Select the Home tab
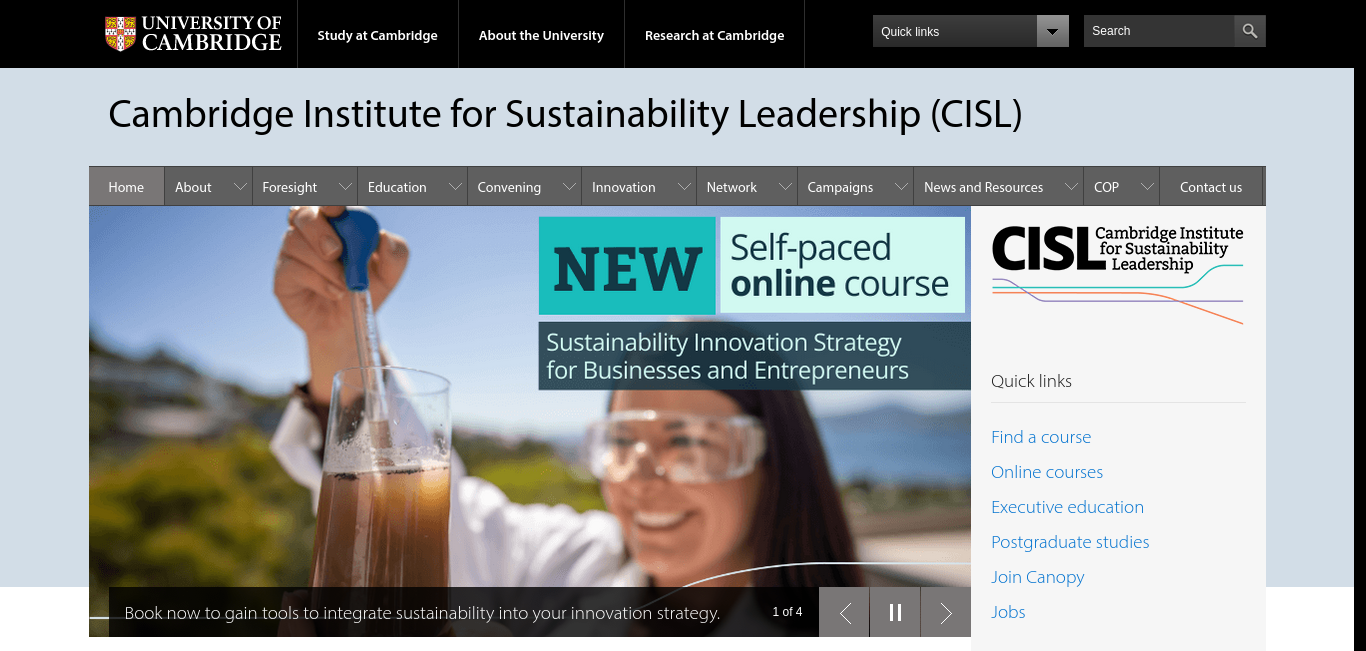The height and width of the screenshot is (651, 1366). pos(126,187)
